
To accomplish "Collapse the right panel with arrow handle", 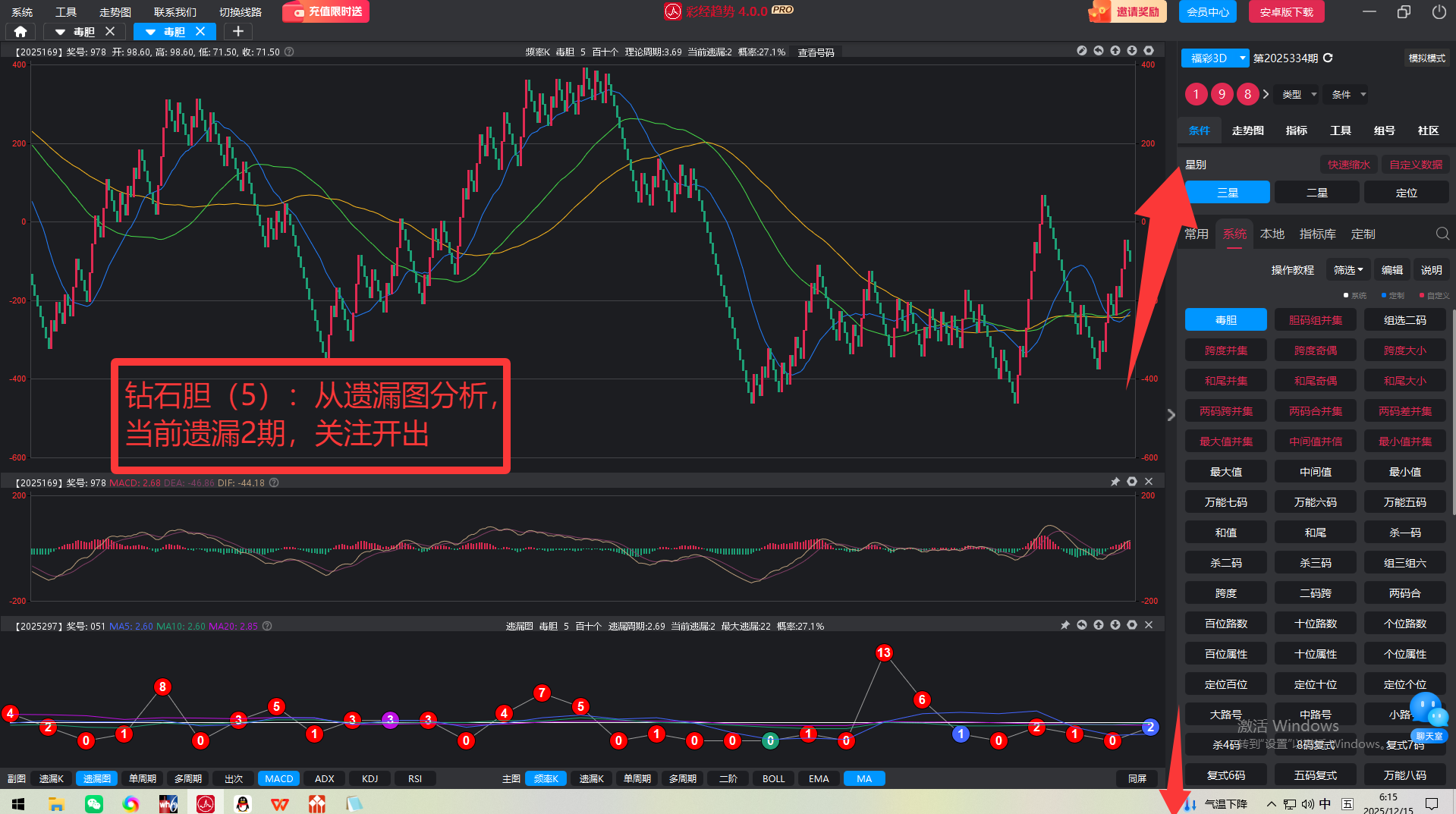I will pyautogui.click(x=1171, y=415).
